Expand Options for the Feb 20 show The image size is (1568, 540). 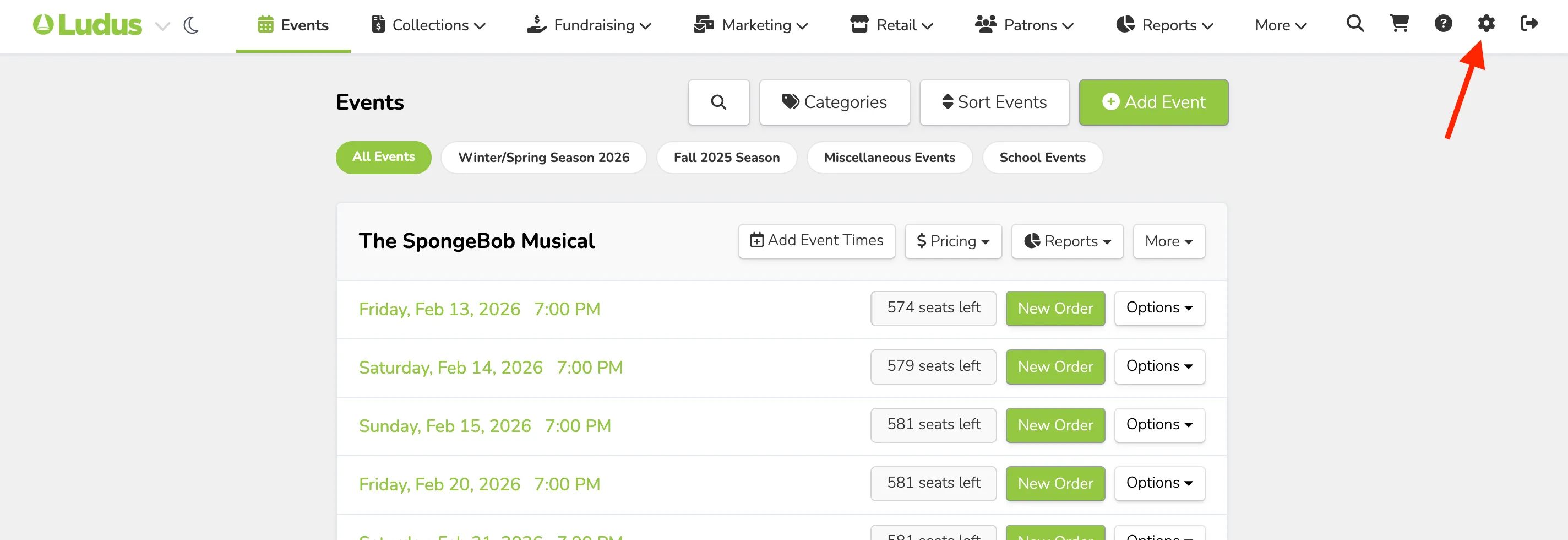click(x=1159, y=484)
